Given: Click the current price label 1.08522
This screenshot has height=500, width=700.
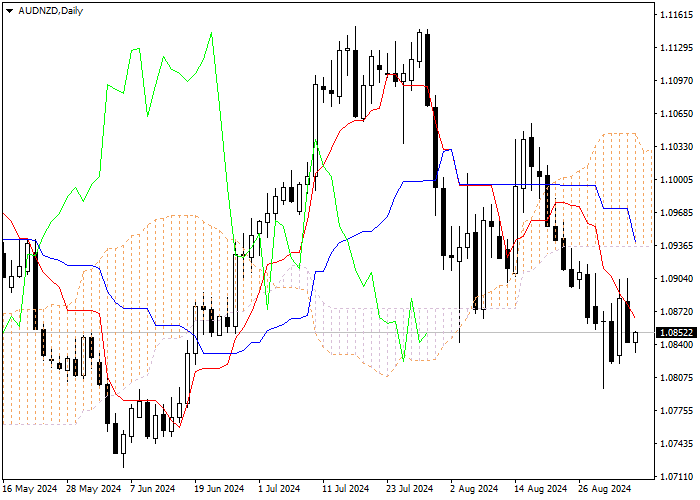Looking at the screenshot, I should 676,333.
